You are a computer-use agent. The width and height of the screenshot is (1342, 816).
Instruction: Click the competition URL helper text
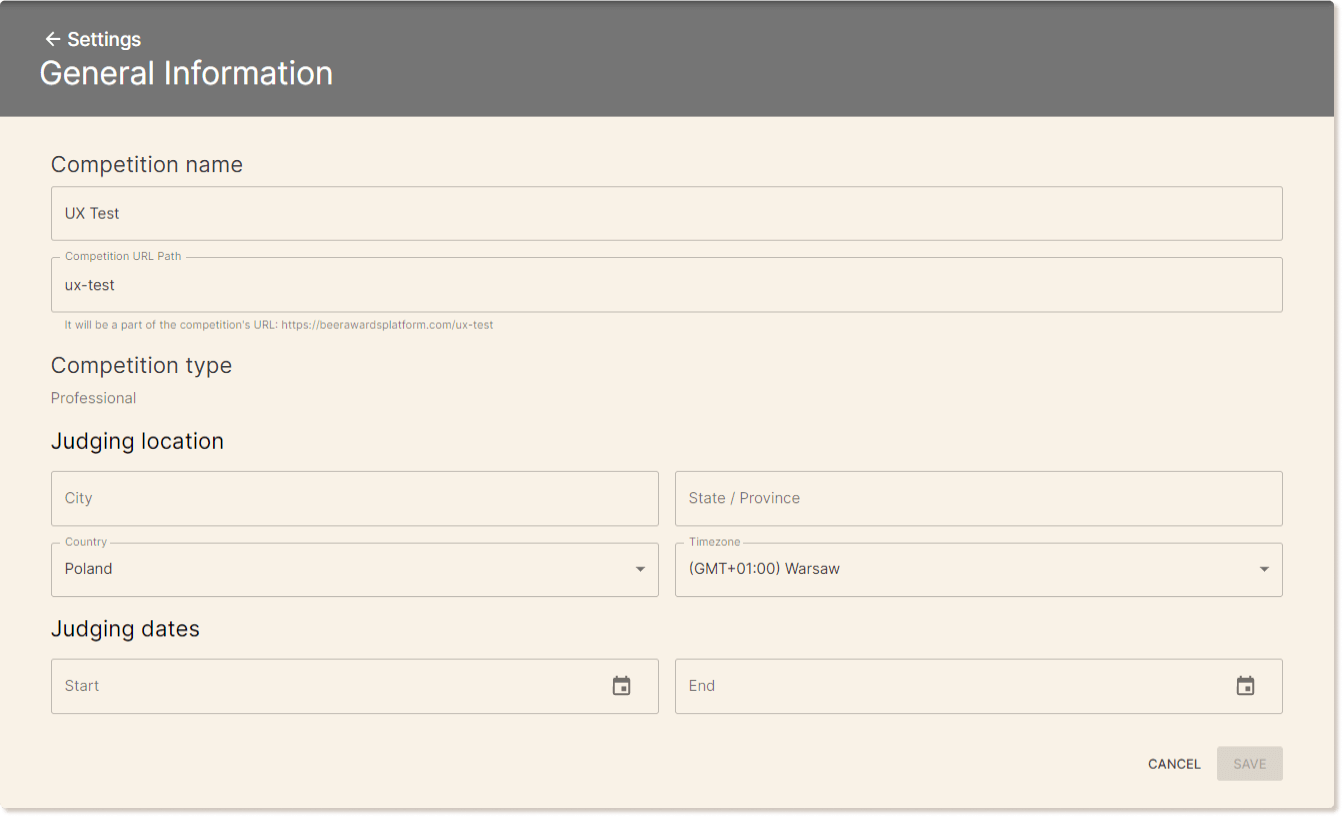278,325
